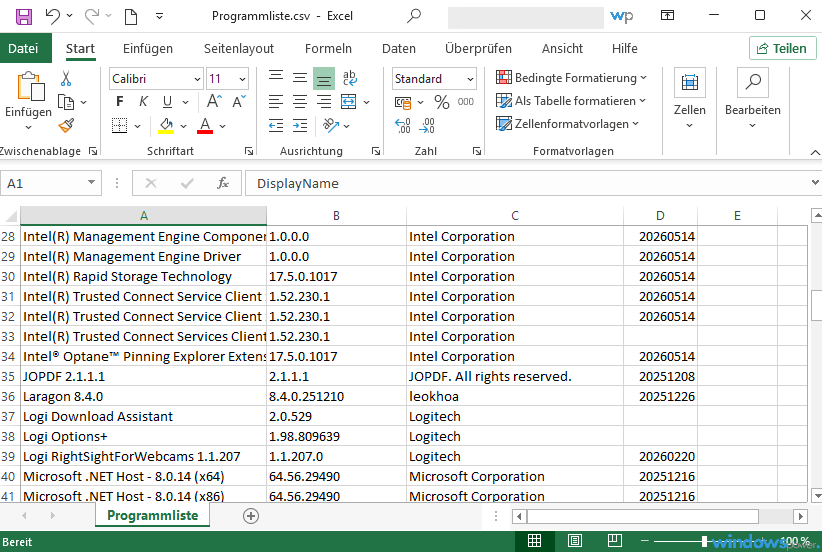Wrap text icon in Ausrichtung
Image resolution: width=822 pixels, height=552 pixels.
(349, 79)
